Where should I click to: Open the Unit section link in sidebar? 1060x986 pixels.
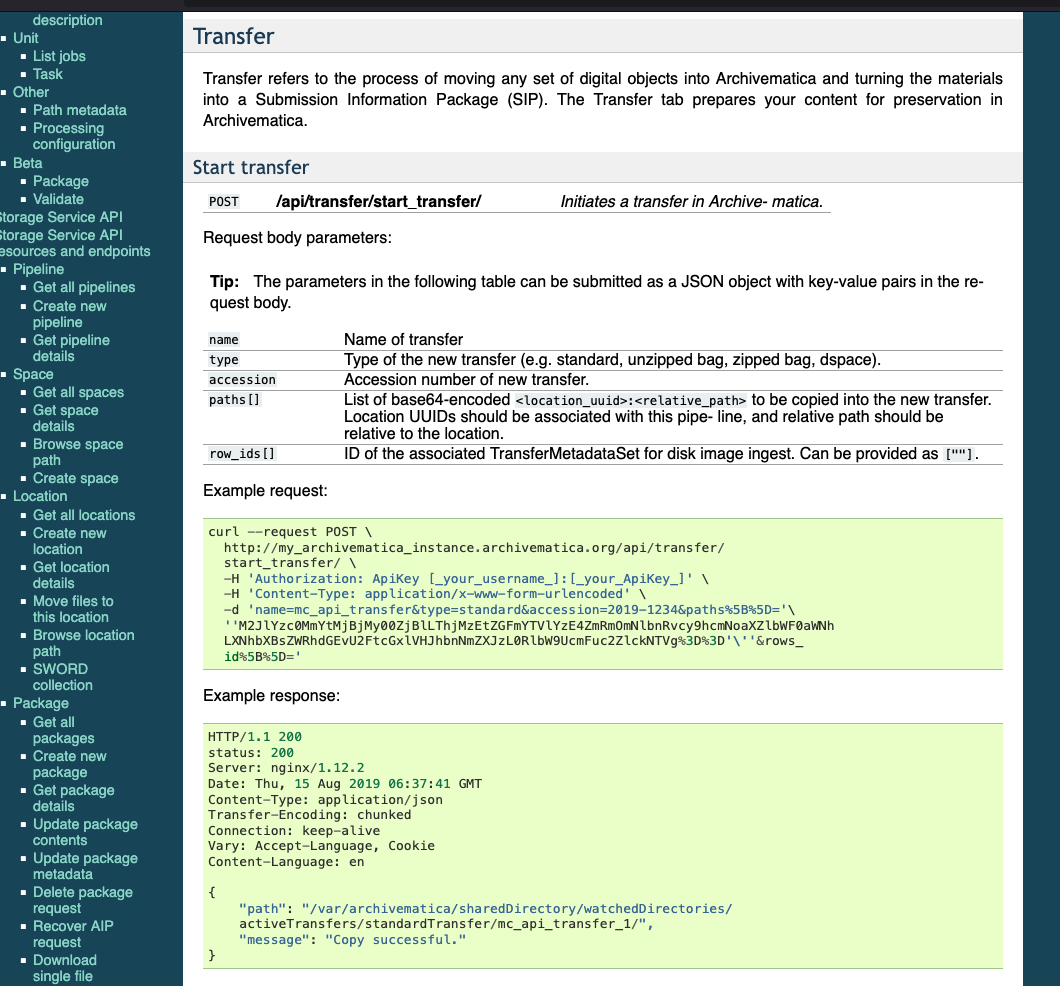tap(26, 38)
